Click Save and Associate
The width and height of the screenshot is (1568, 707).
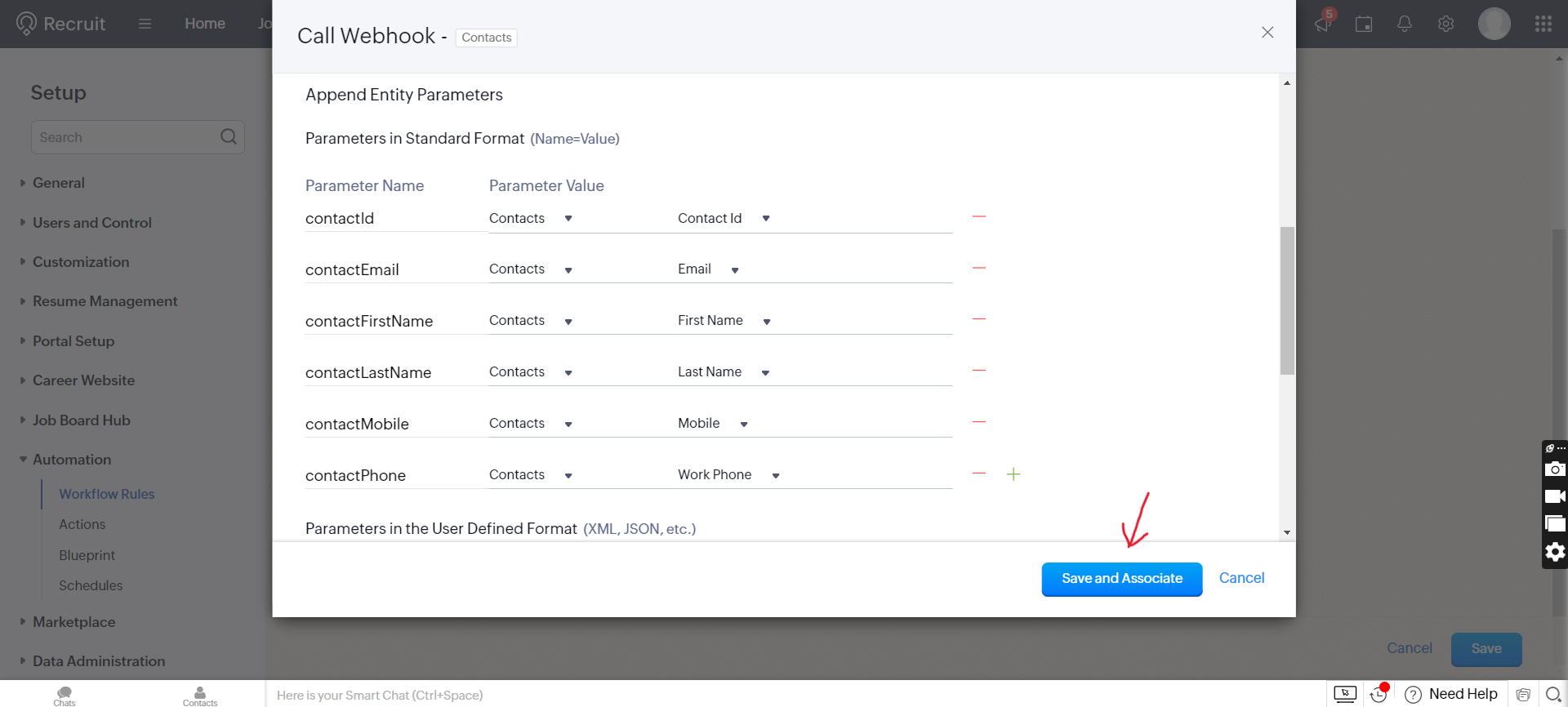1122,579
